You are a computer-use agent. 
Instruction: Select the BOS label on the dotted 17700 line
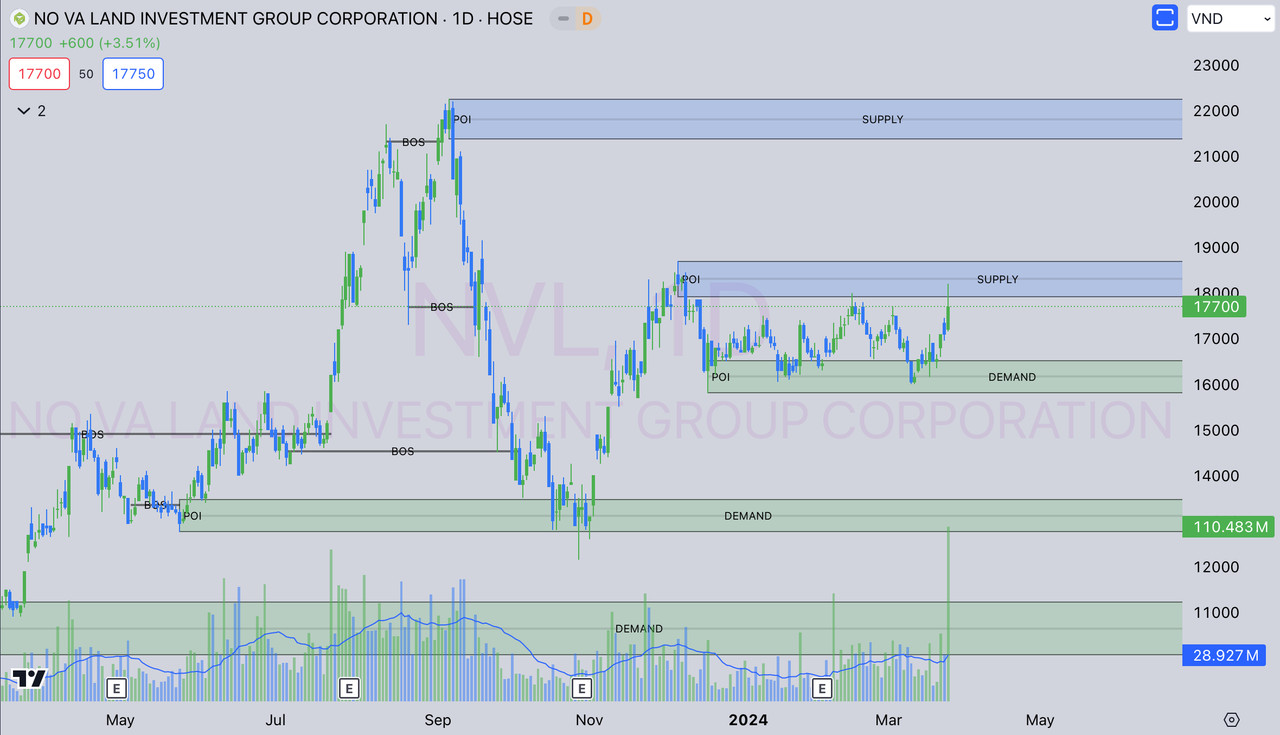[x=442, y=307]
